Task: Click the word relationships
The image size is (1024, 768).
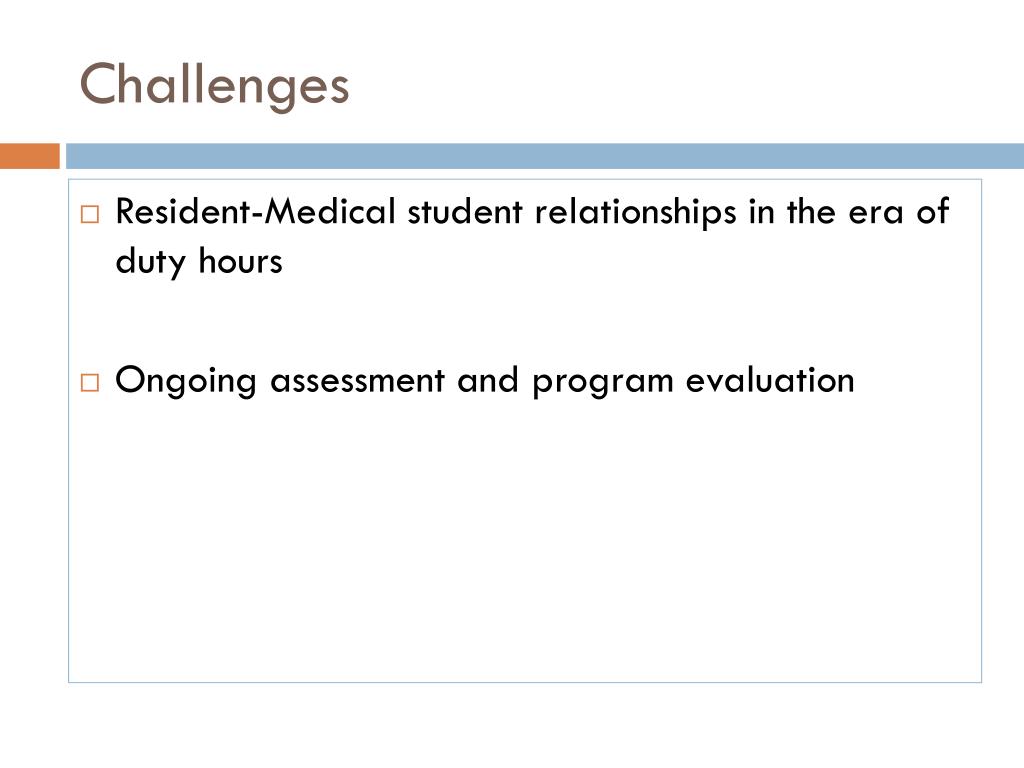Action: [635, 213]
